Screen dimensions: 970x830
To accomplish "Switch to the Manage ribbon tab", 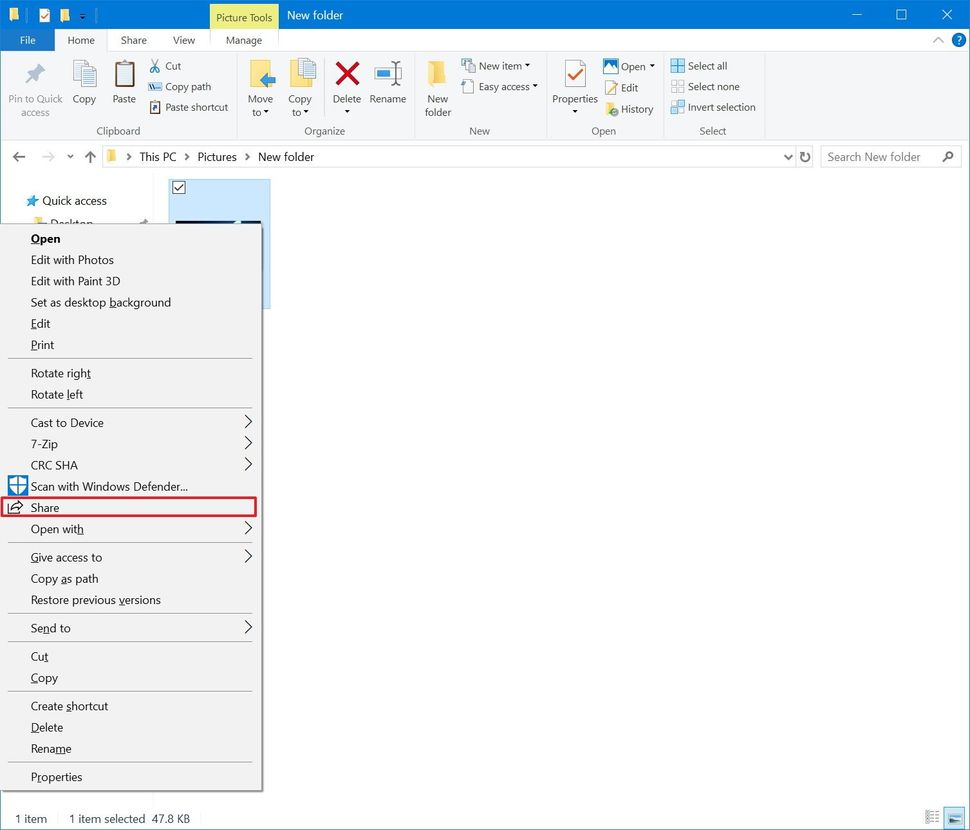I will 243,40.
